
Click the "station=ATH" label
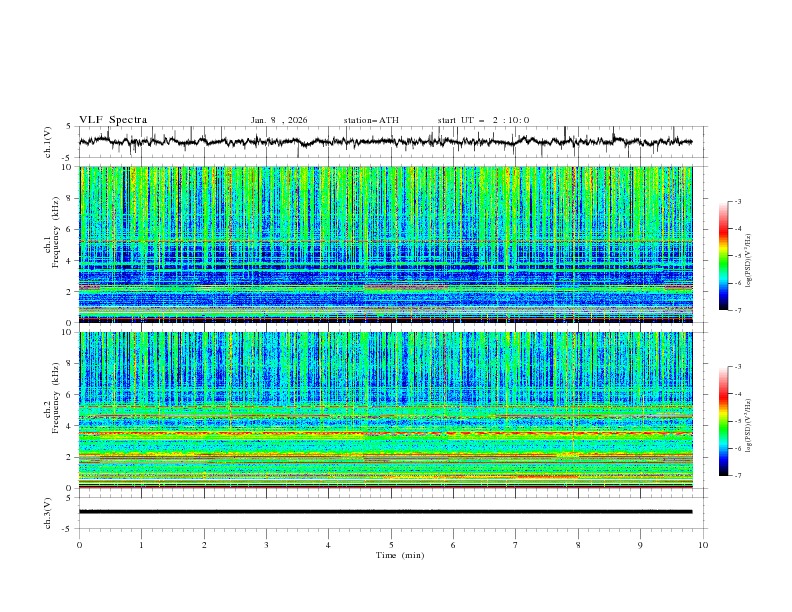(x=371, y=120)
